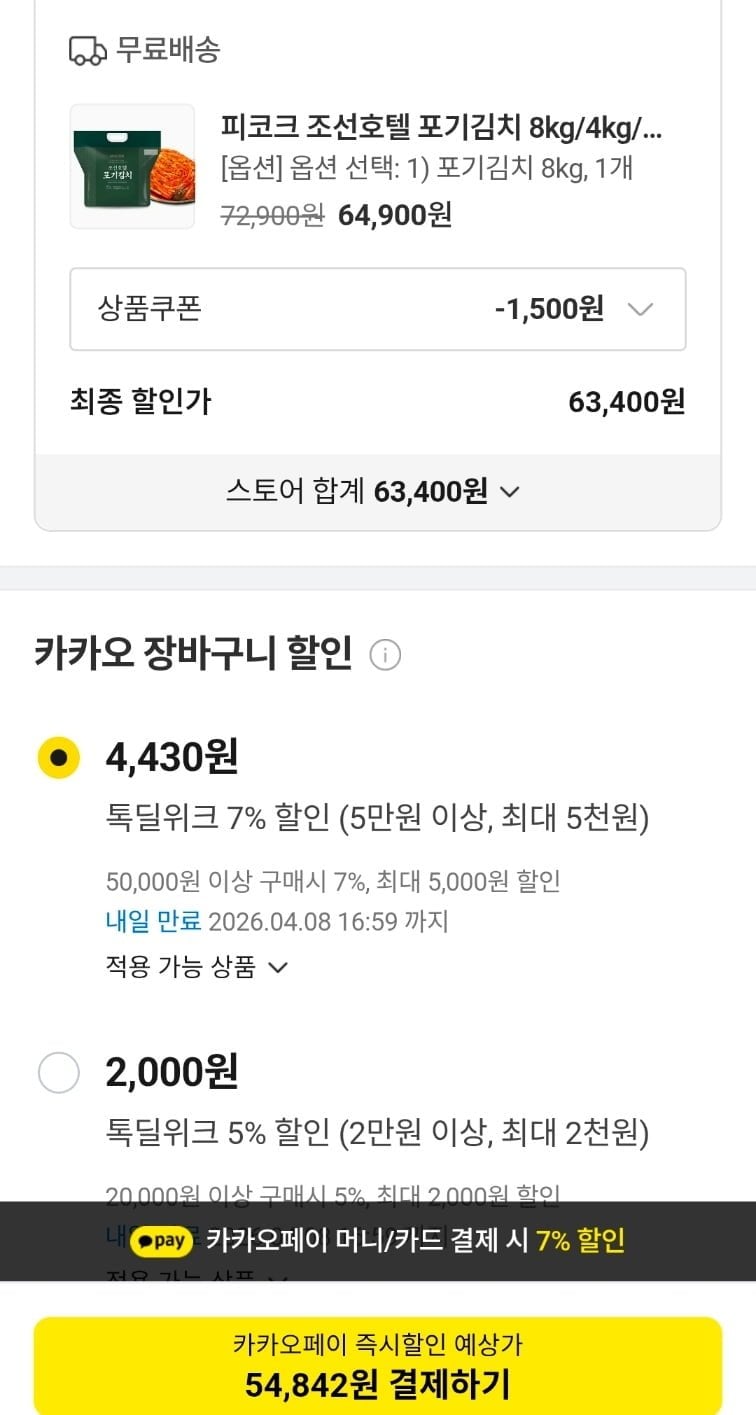The width and height of the screenshot is (756, 1415).
Task: Open info icon beside 카카오 장바구니 할인
Action: (385, 655)
